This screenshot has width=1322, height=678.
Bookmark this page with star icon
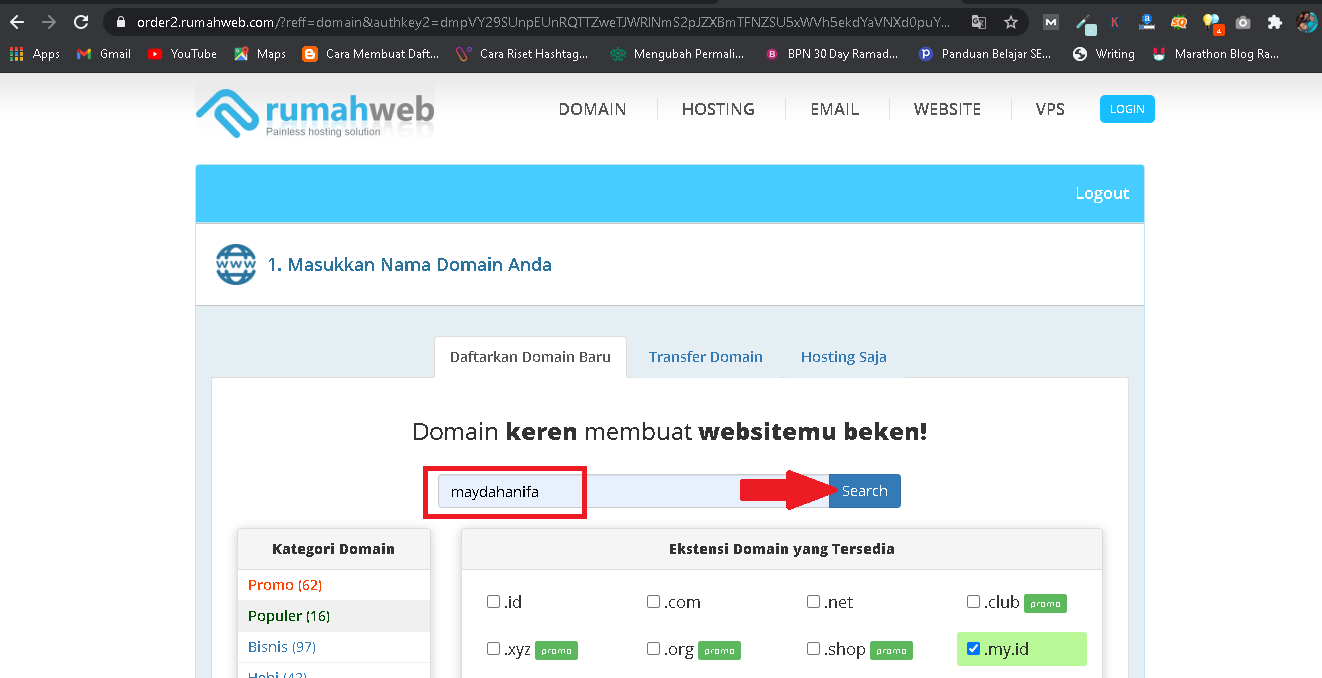1011,22
